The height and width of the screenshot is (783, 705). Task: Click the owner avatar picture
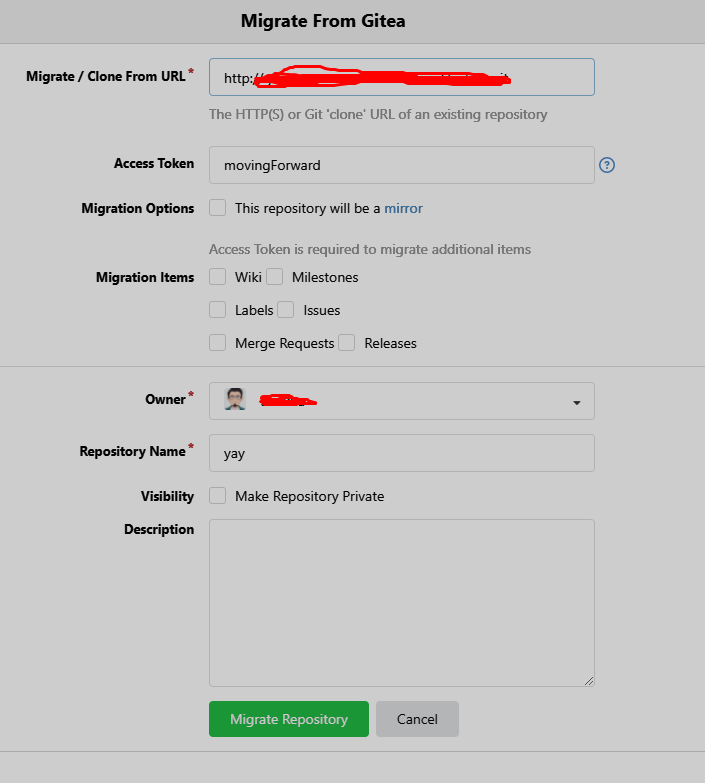[235, 399]
